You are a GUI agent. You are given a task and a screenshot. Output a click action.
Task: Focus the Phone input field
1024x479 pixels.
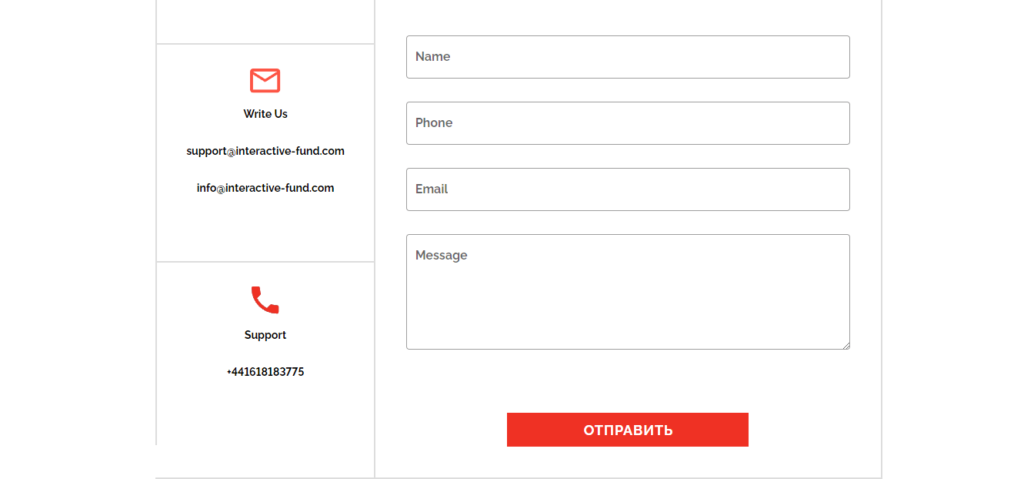point(628,123)
